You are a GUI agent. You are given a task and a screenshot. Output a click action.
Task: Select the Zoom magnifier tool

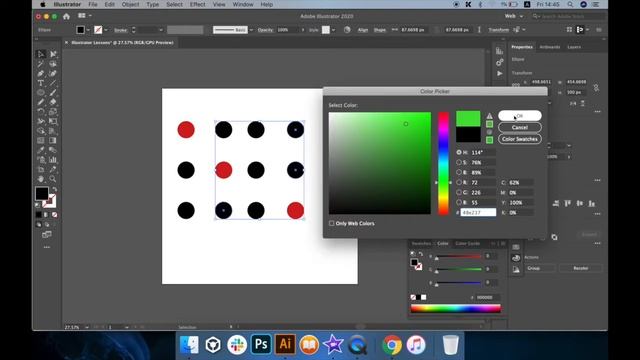pyautogui.click(x=53, y=179)
